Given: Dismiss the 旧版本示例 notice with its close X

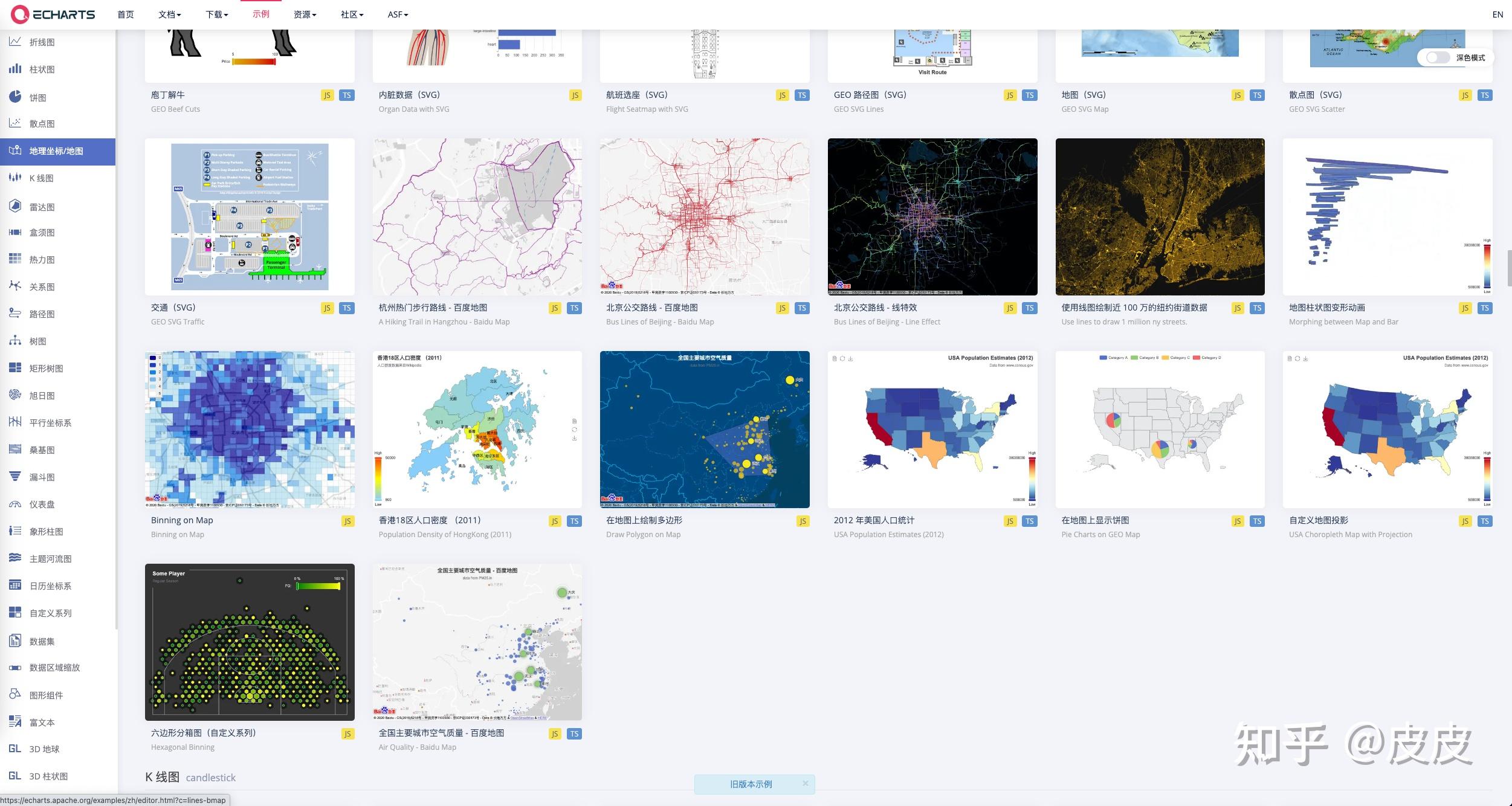Looking at the screenshot, I should pos(806,783).
